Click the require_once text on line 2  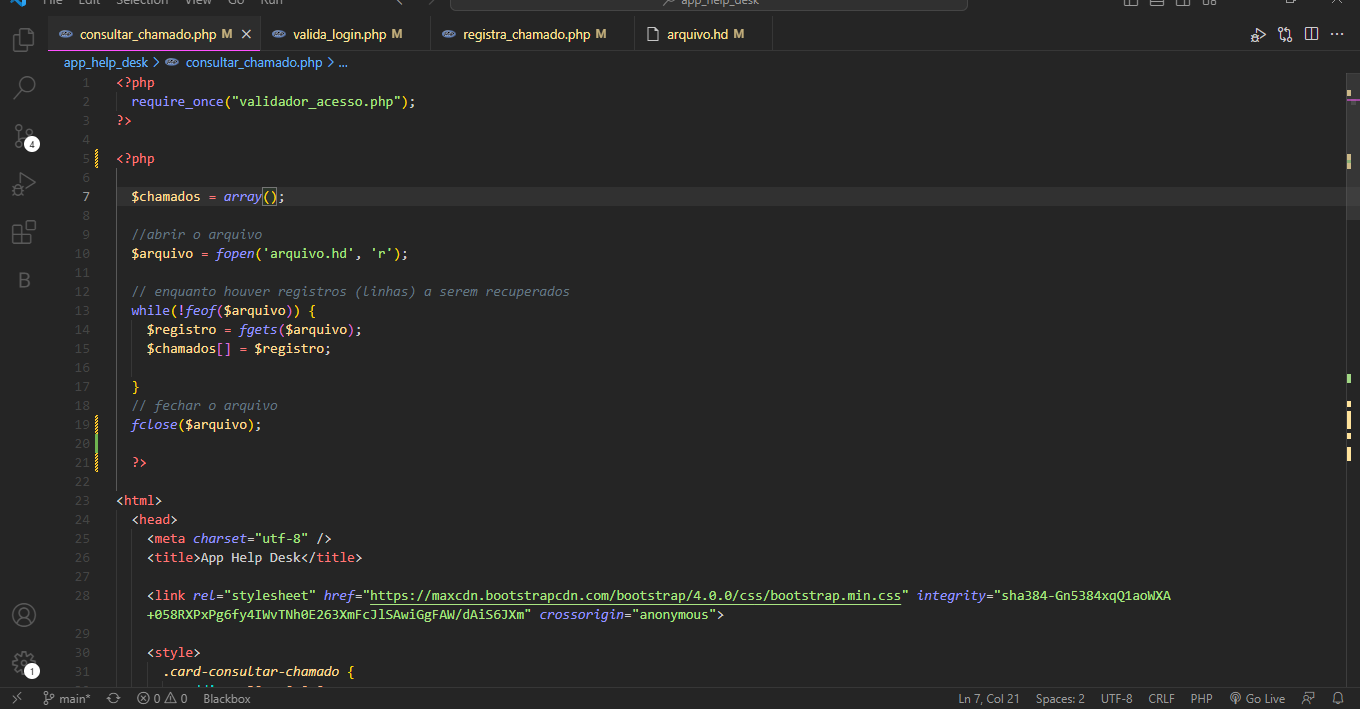click(177, 102)
